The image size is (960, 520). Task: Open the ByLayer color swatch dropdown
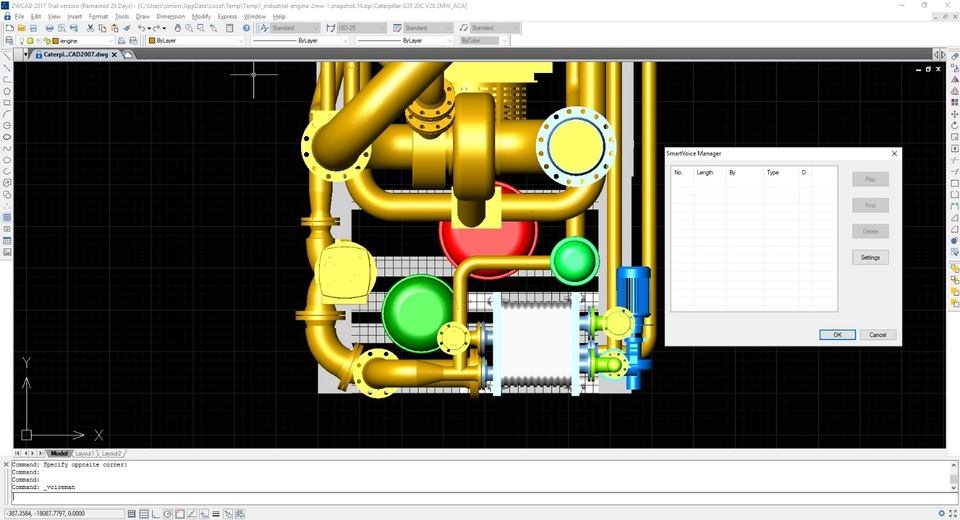[x=198, y=41]
